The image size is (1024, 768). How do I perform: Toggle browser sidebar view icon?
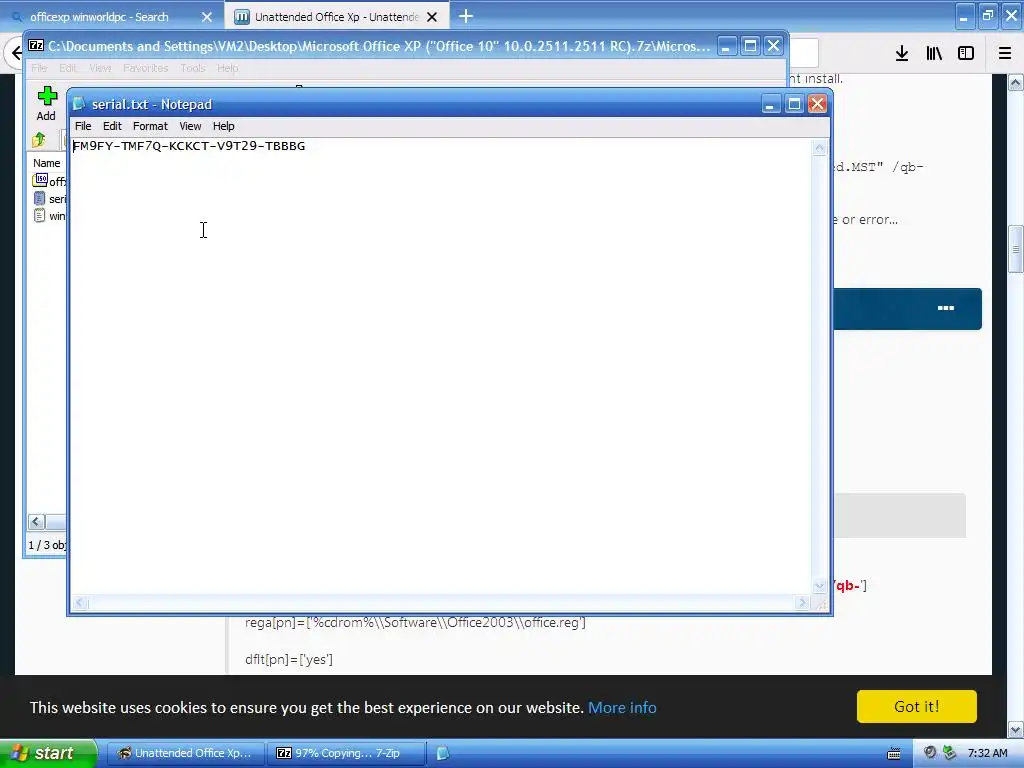coord(966,54)
